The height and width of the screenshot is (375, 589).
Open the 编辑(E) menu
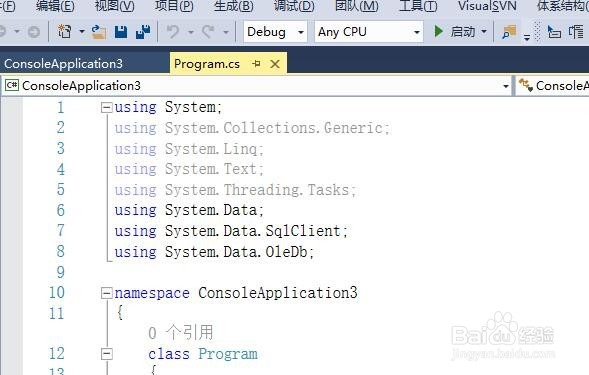[x=55, y=6]
